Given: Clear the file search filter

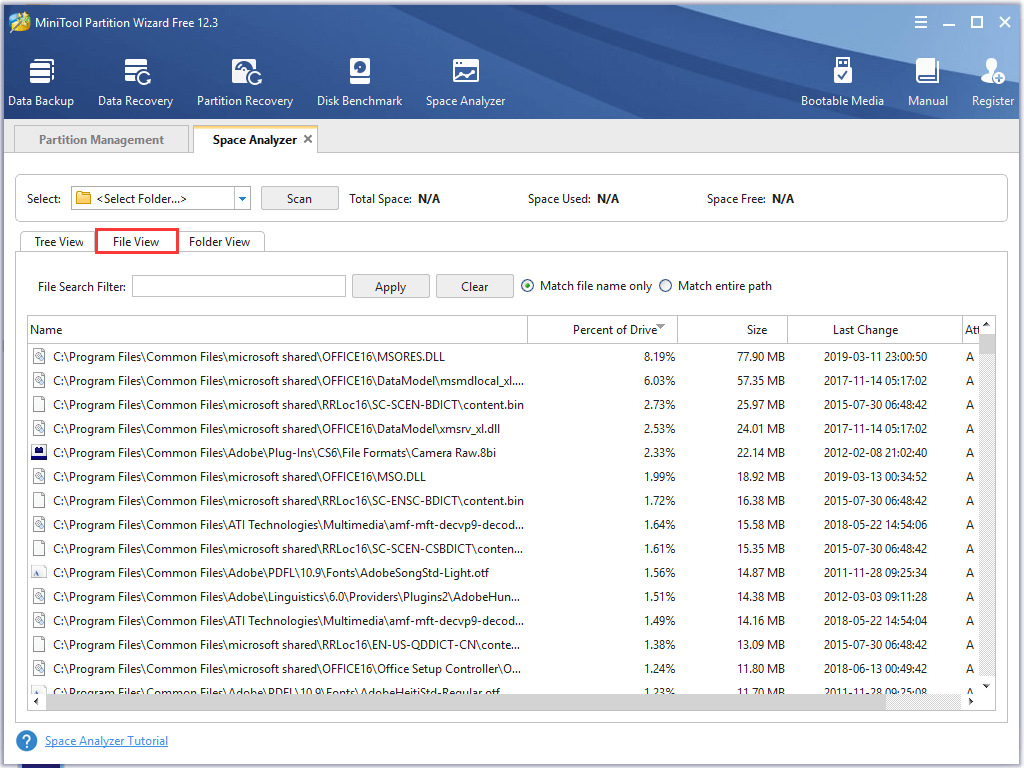Looking at the screenshot, I should [475, 286].
